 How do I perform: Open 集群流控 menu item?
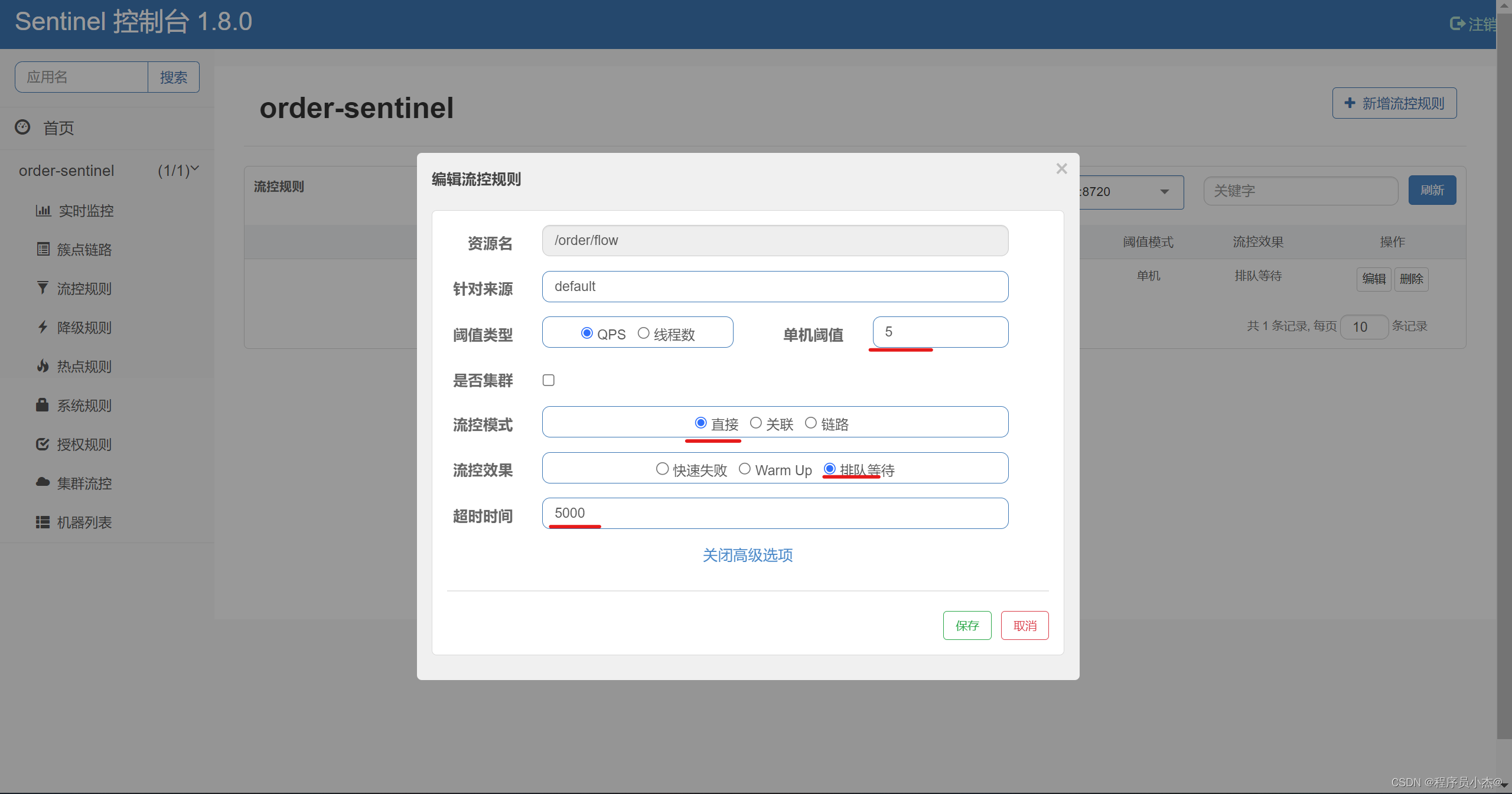click(x=84, y=483)
